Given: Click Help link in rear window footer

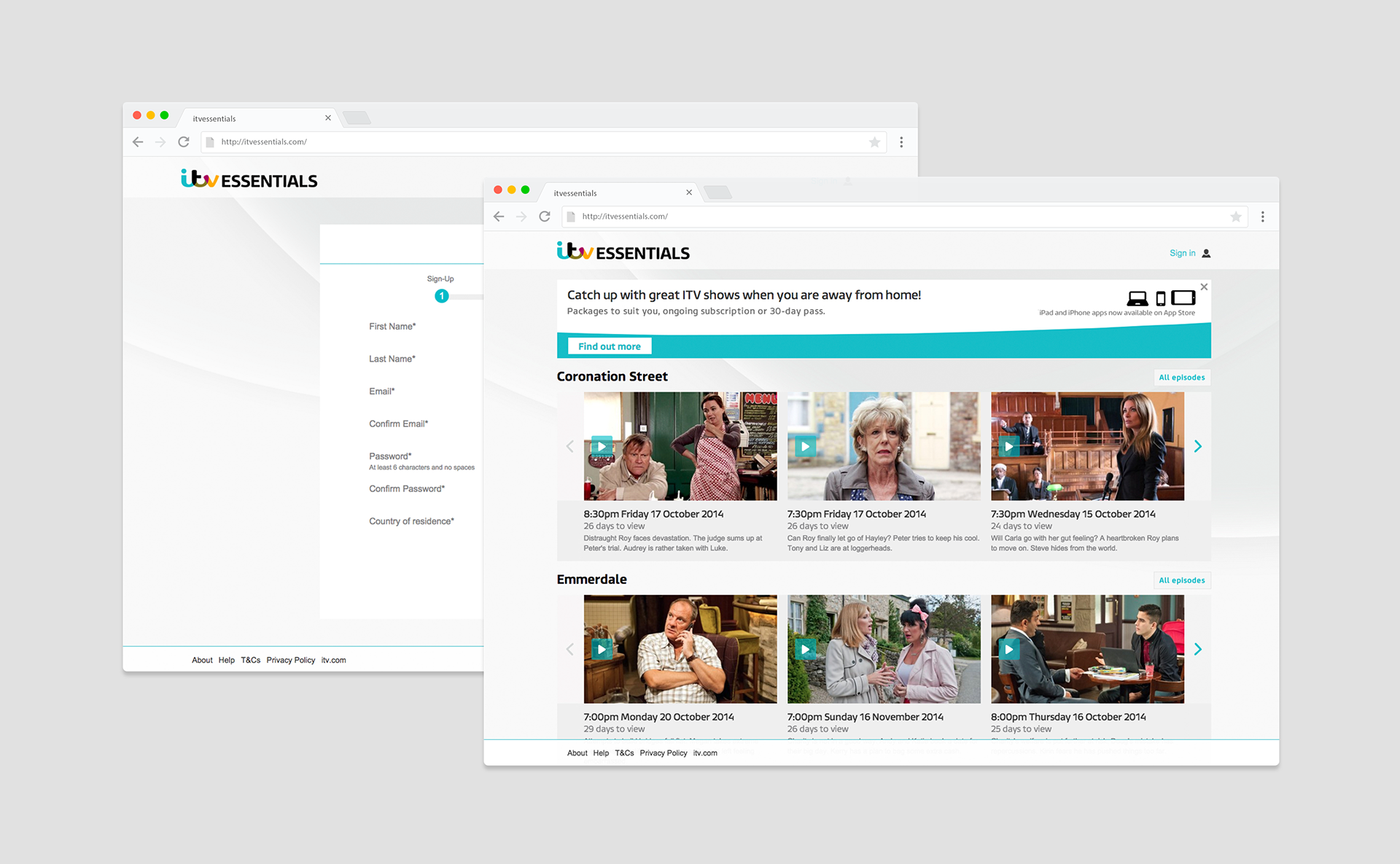Looking at the screenshot, I should [x=227, y=660].
